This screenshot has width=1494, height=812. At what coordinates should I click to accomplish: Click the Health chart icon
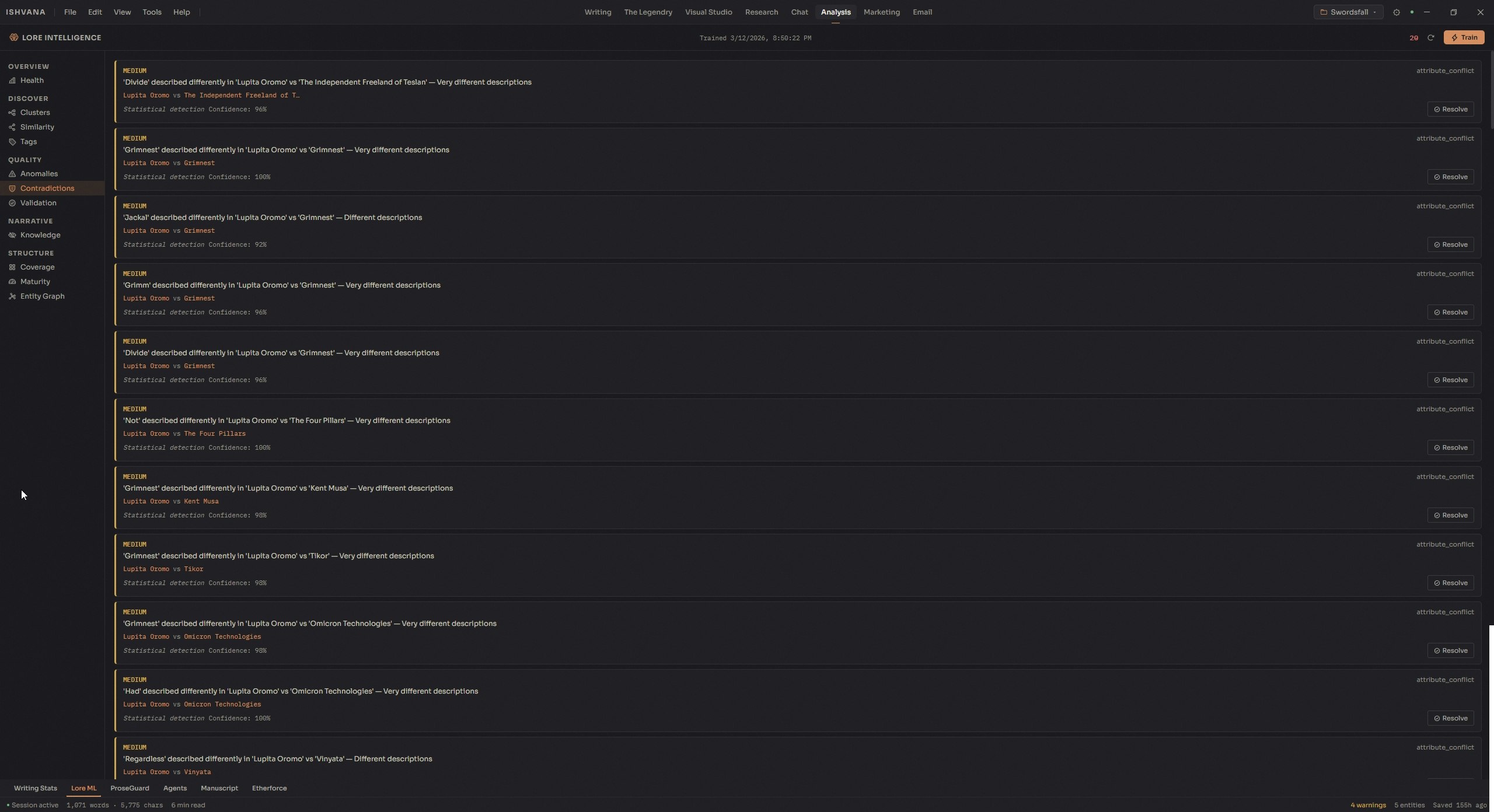coord(12,80)
